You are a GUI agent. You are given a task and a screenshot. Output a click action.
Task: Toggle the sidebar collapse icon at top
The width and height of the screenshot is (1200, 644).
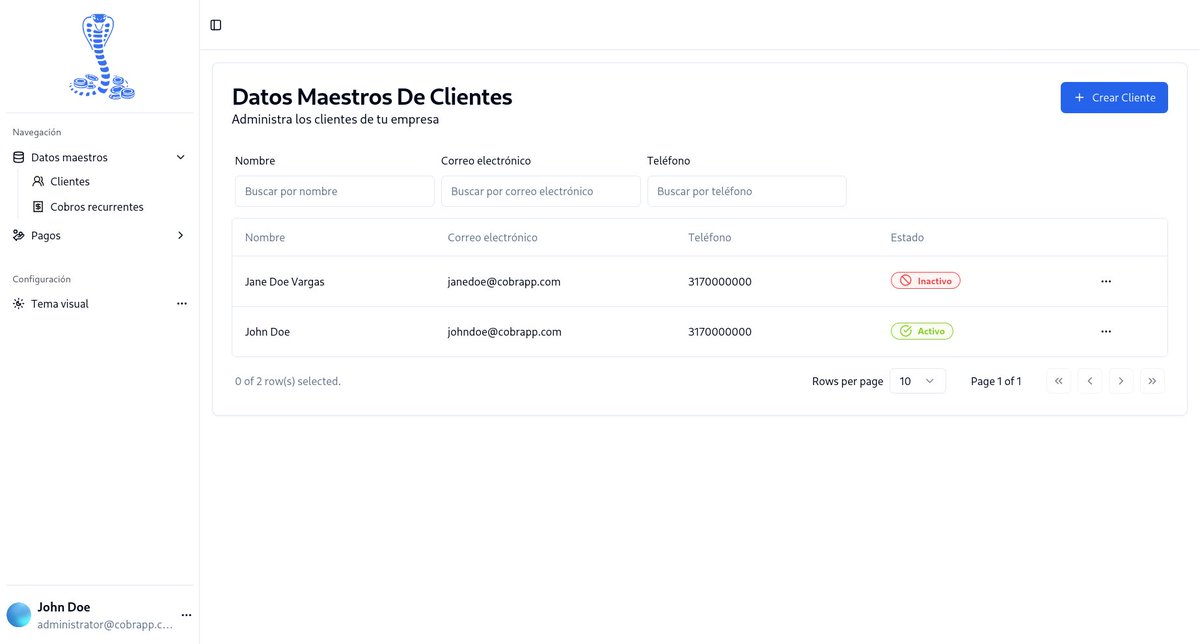(216, 24)
